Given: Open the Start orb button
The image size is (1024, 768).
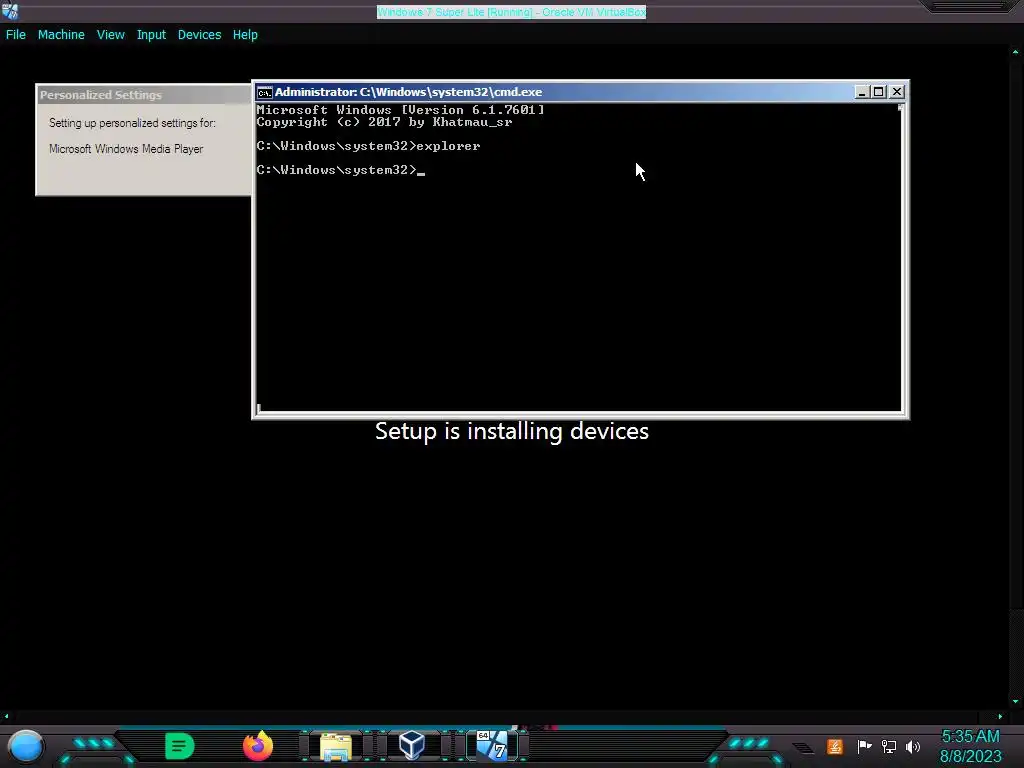Looking at the screenshot, I should point(26,746).
